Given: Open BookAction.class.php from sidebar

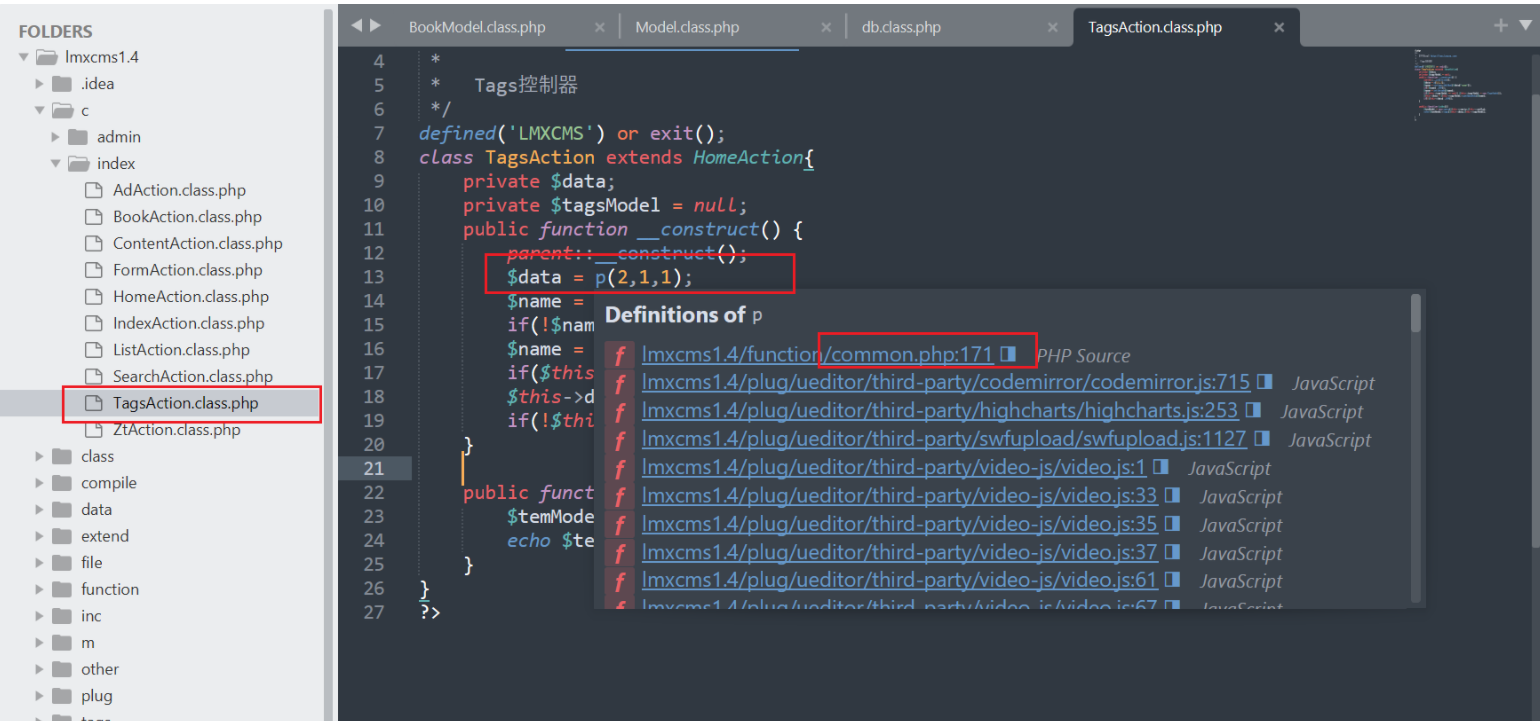Looking at the screenshot, I should 187,217.
